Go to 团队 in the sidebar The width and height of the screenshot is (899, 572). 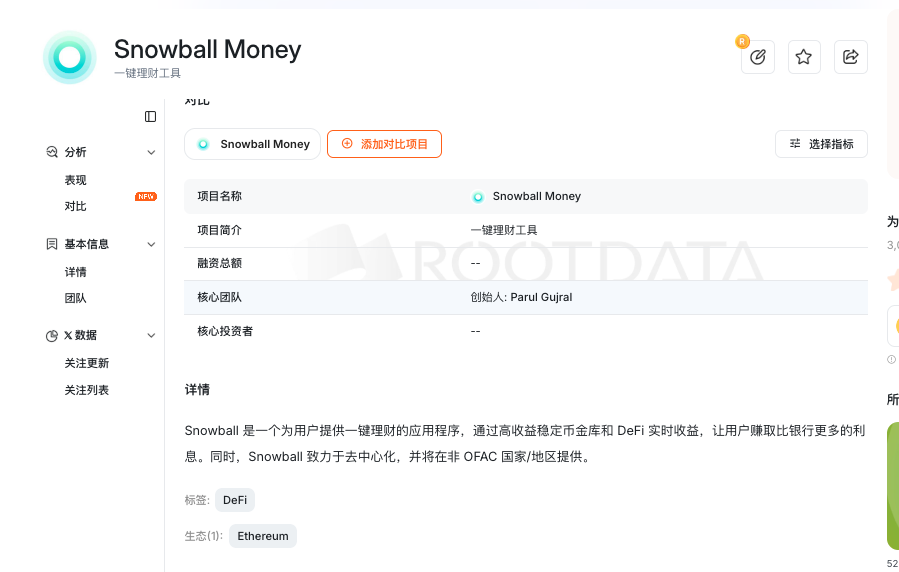[75, 298]
